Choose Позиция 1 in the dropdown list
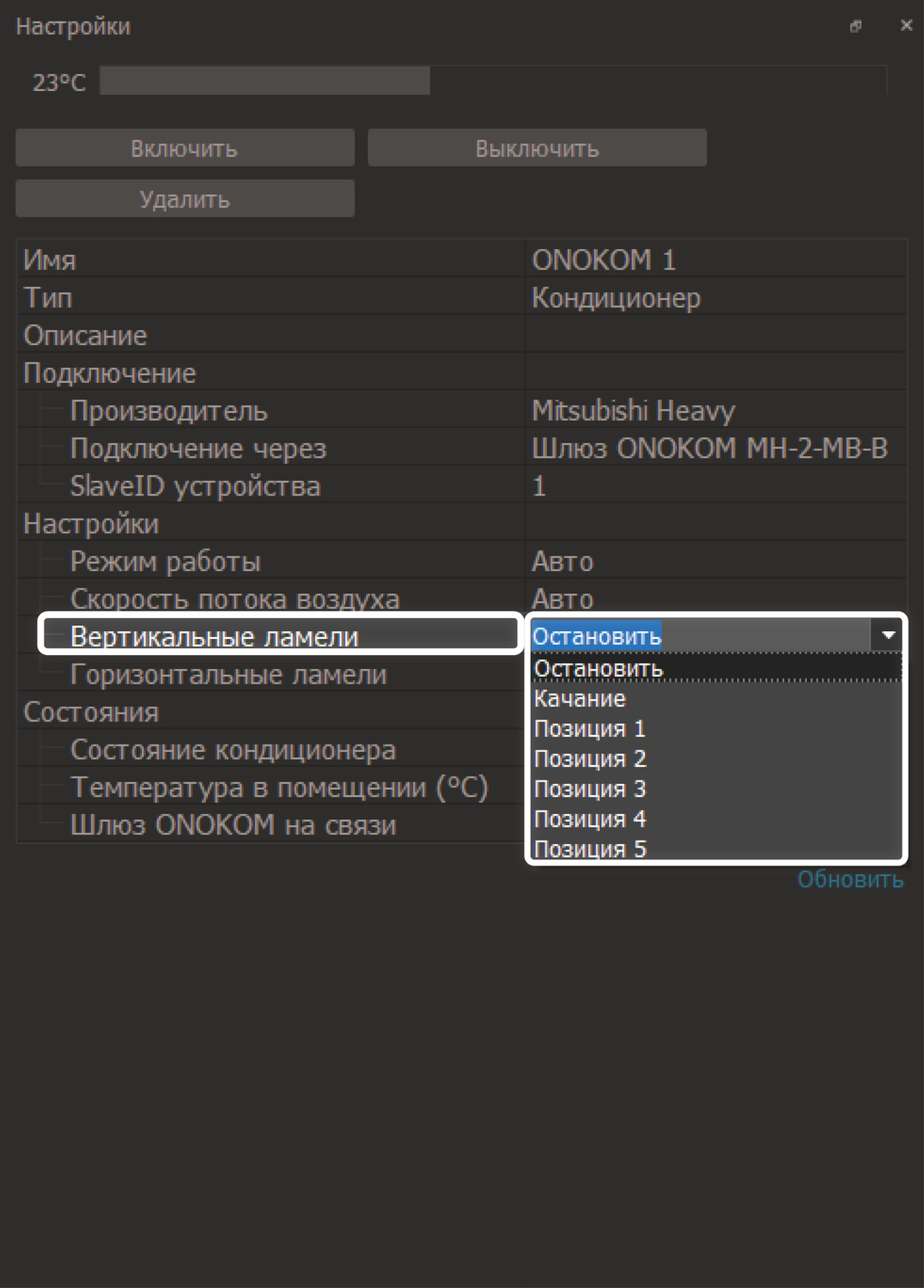 589,729
